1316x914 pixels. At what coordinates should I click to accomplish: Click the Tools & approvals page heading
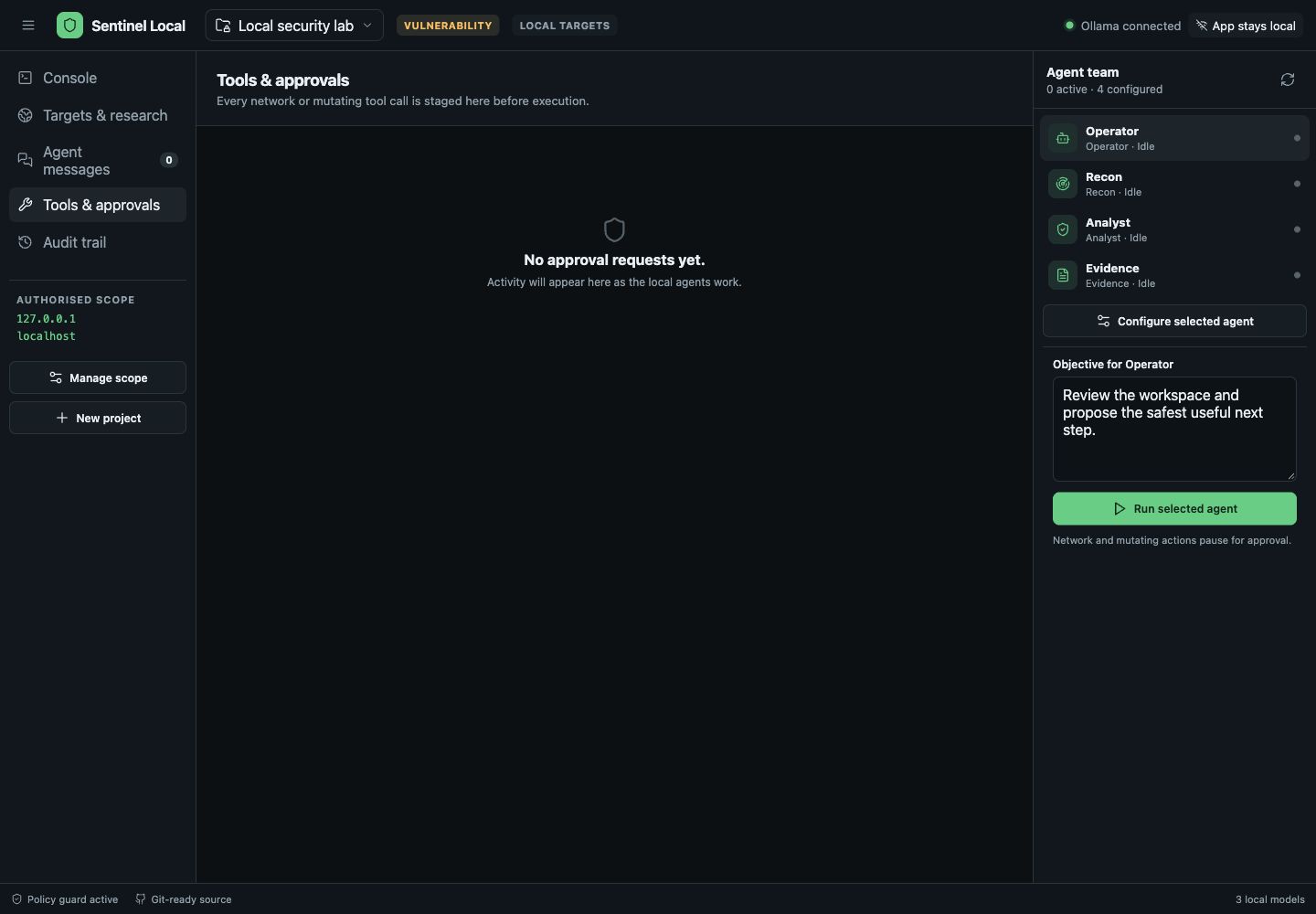coord(282,80)
